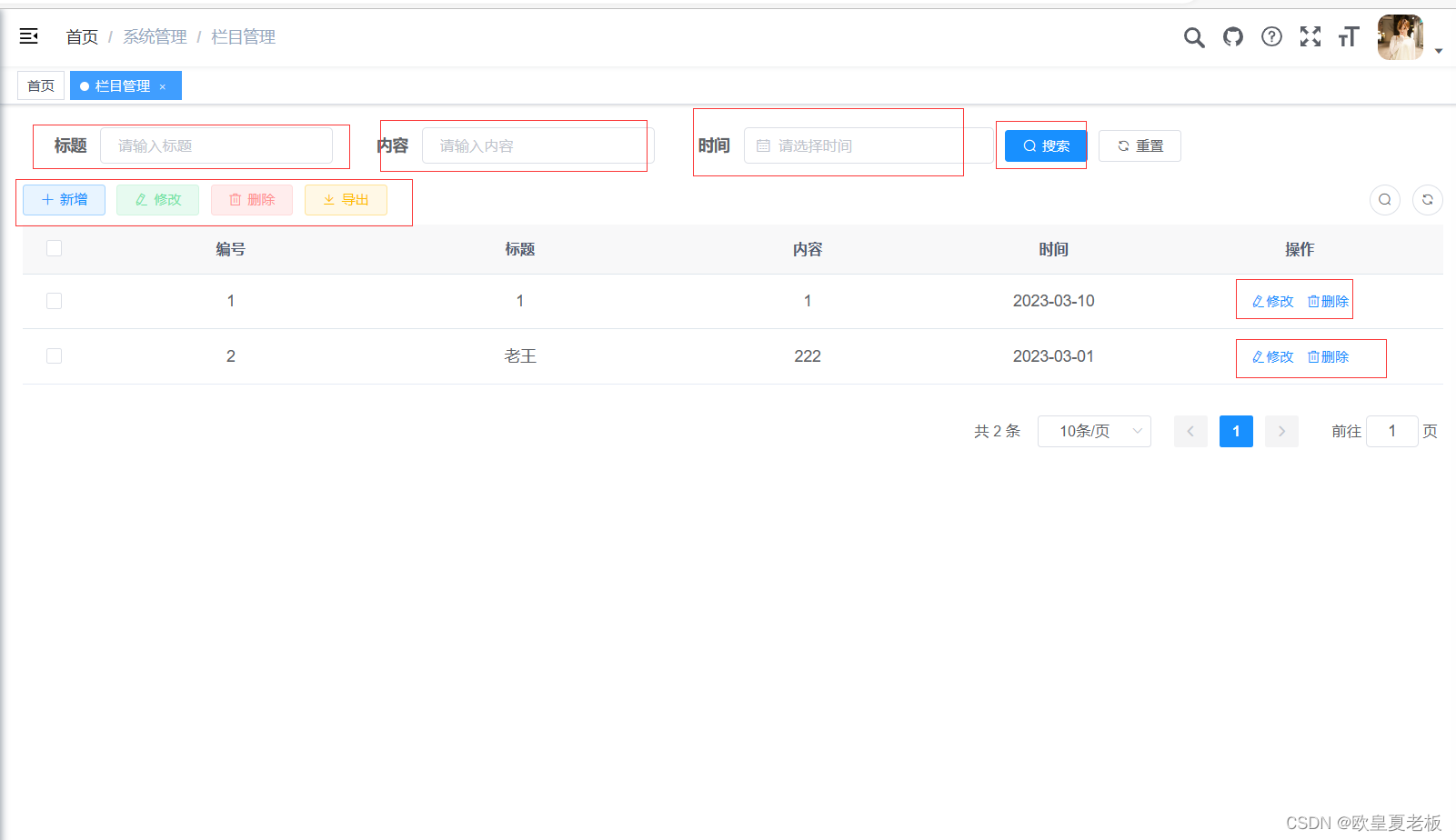
Task: Select page 1 in pagination
Action: click(x=1236, y=431)
